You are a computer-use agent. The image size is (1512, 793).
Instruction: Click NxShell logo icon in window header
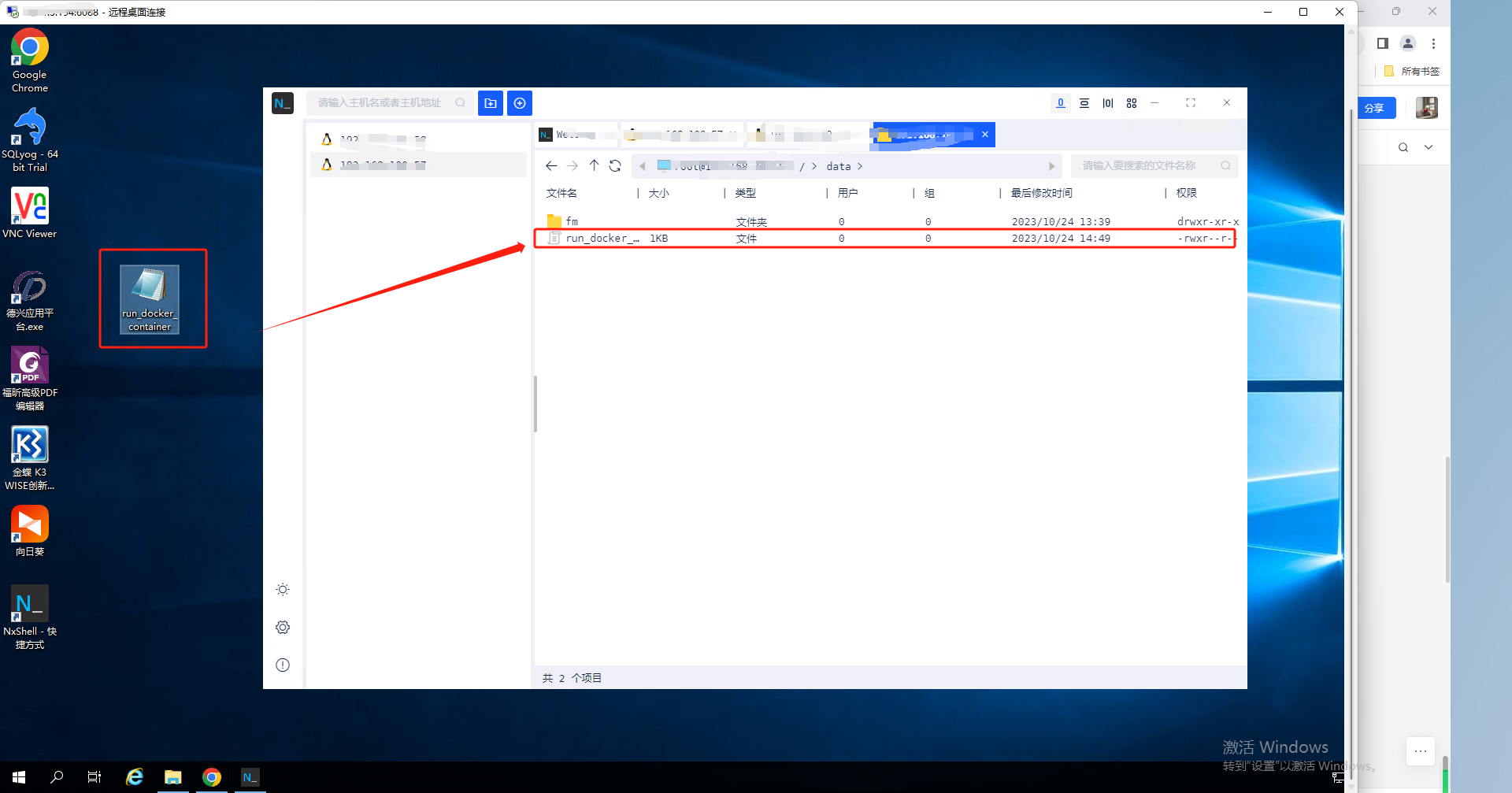click(x=283, y=103)
